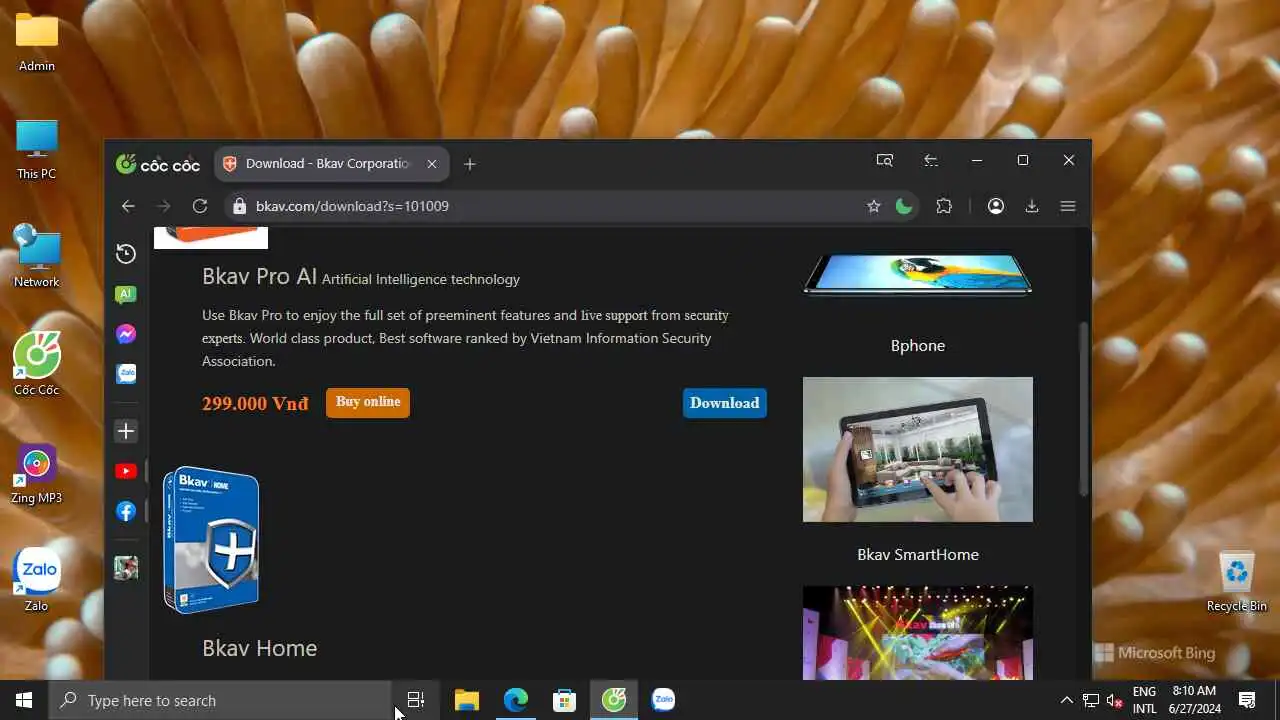This screenshot has width=1280, height=720.
Task: Open the extensions puzzle icon
Action: (x=944, y=206)
